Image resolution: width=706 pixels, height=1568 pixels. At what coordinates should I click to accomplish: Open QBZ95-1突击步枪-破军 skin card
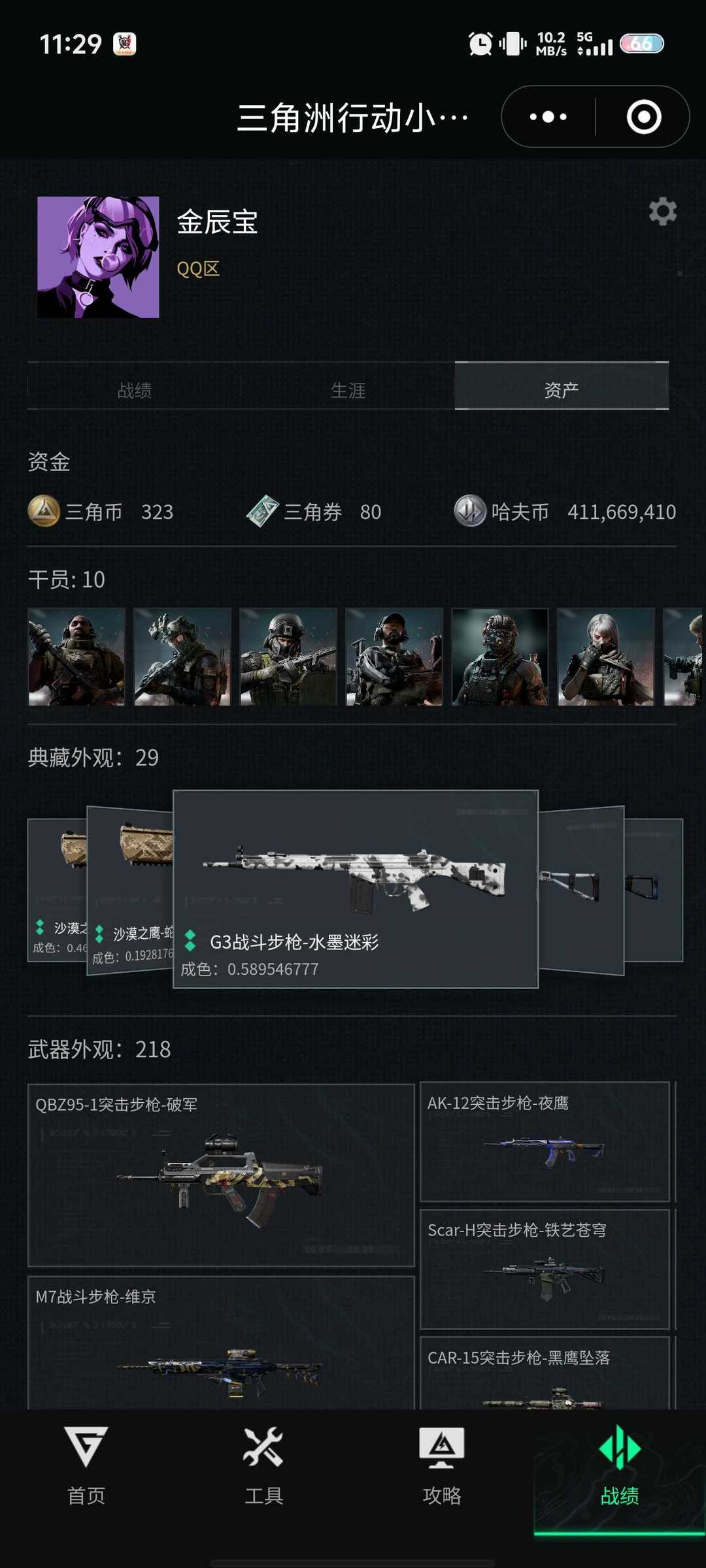pyautogui.click(x=221, y=1175)
